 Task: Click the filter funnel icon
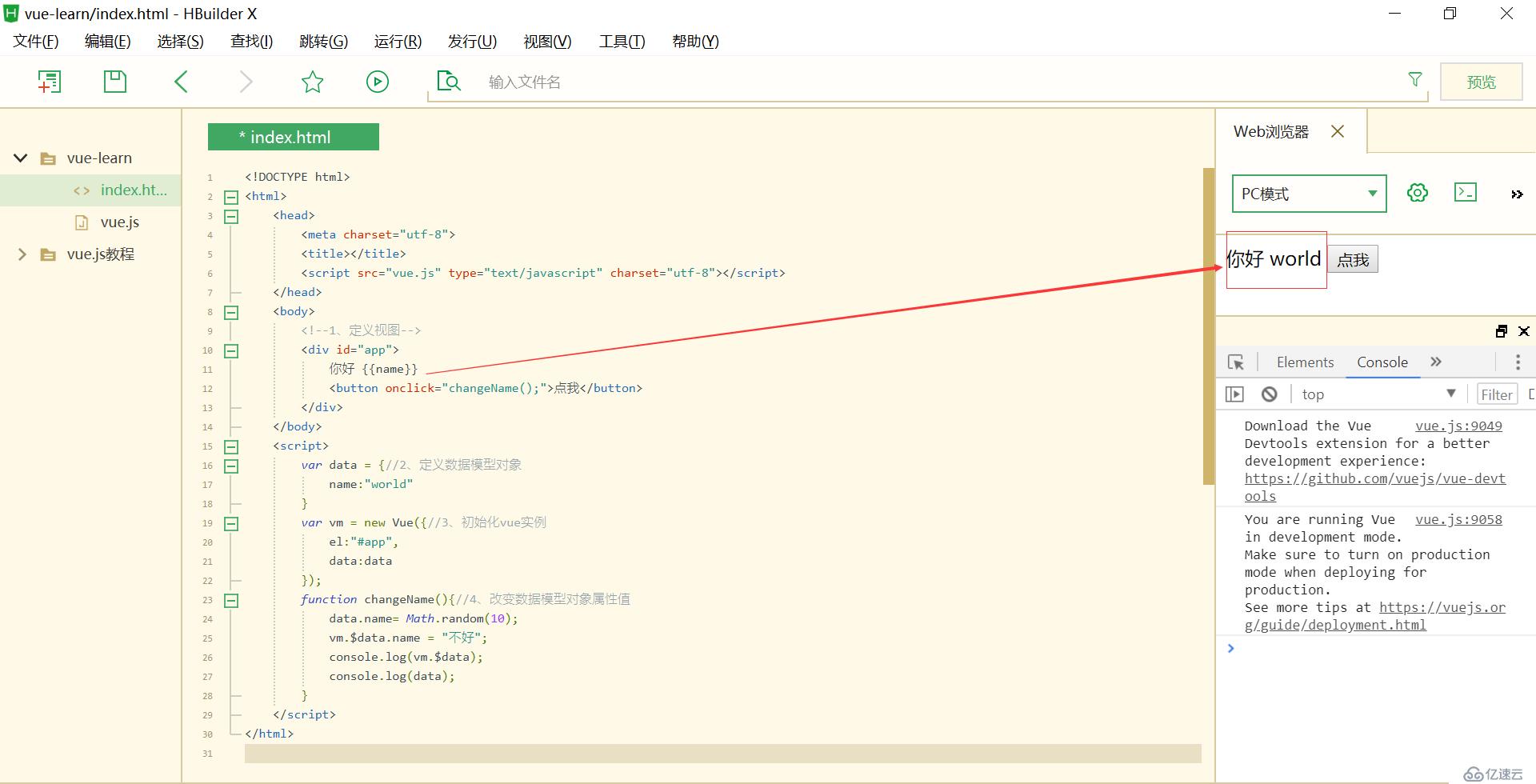(1415, 79)
